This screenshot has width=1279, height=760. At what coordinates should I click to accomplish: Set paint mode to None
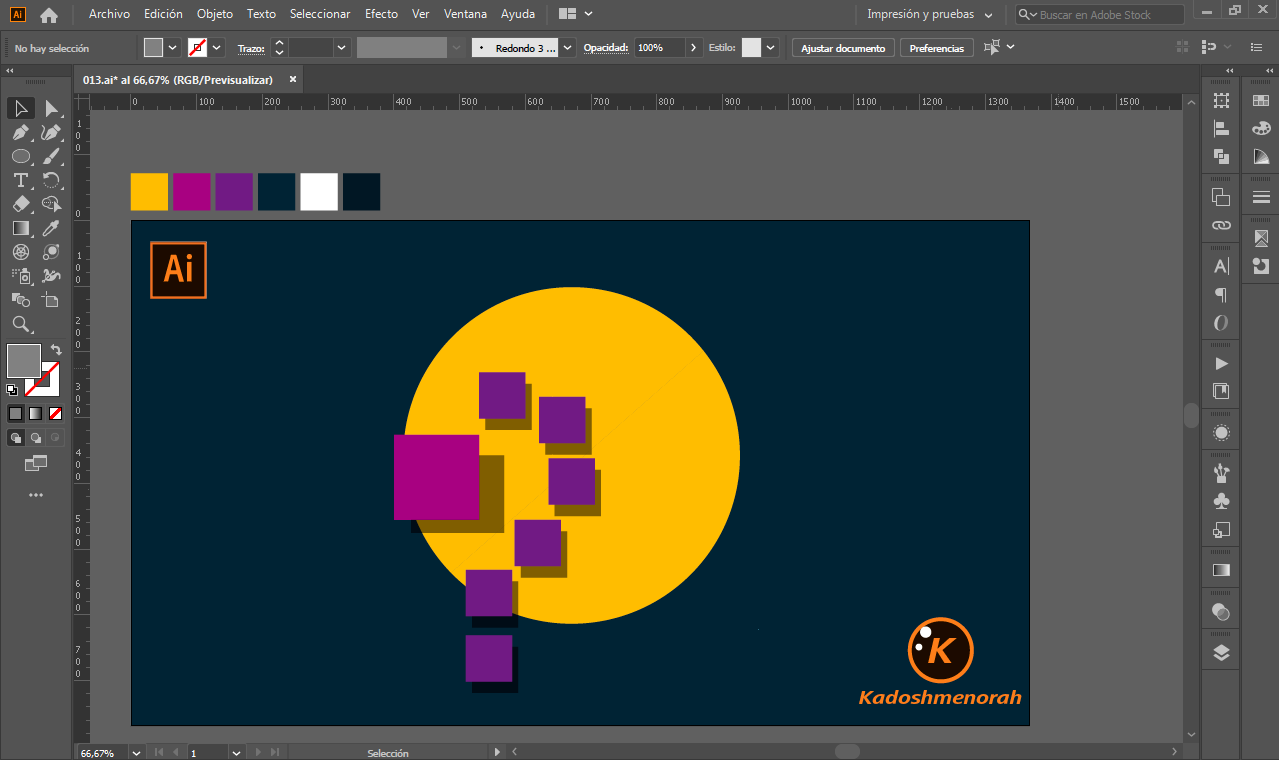point(56,413)
